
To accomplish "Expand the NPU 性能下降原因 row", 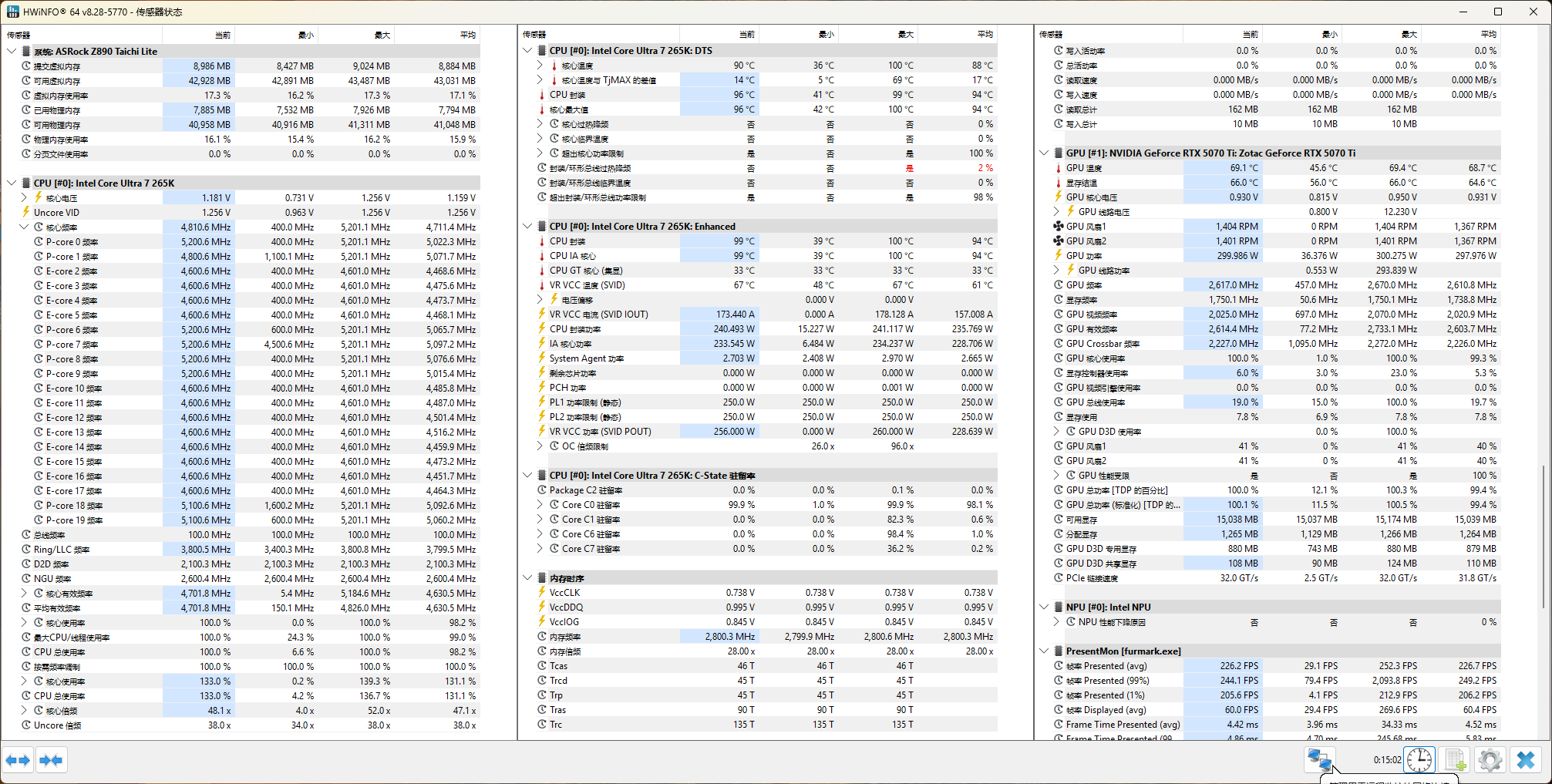I will (x=1056, y=622).
